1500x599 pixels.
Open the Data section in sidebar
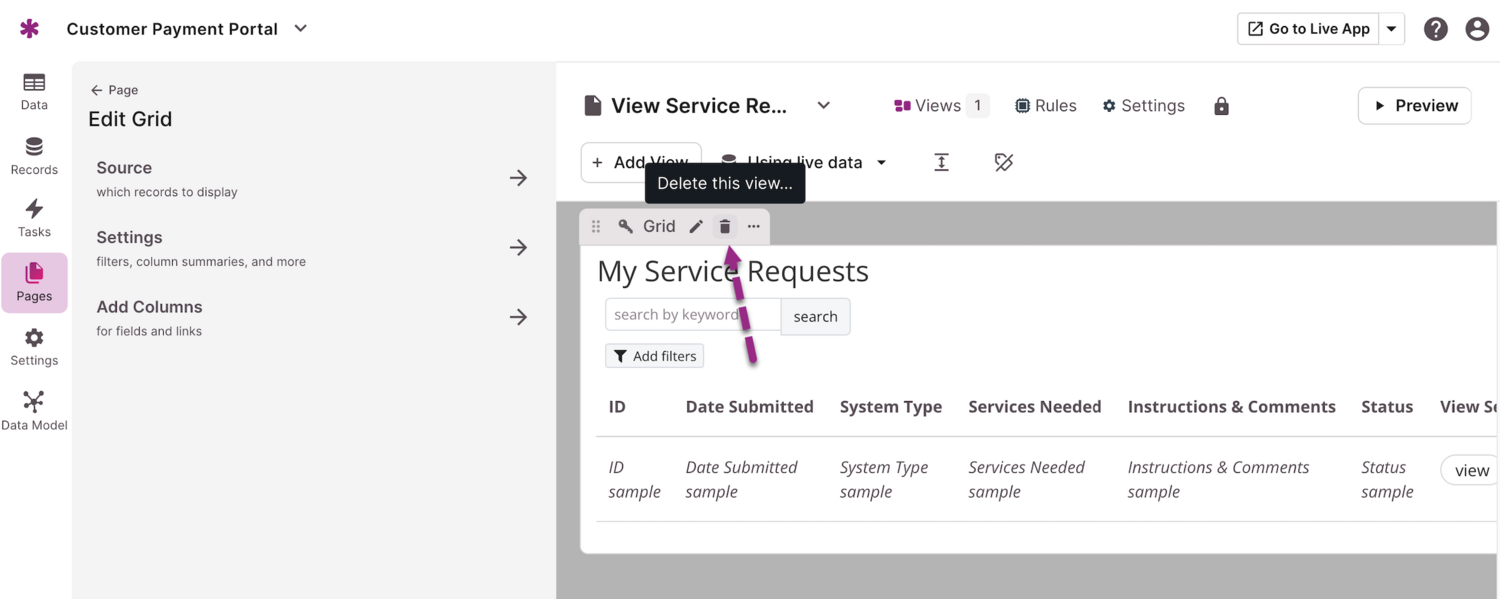tap(34, 91)
